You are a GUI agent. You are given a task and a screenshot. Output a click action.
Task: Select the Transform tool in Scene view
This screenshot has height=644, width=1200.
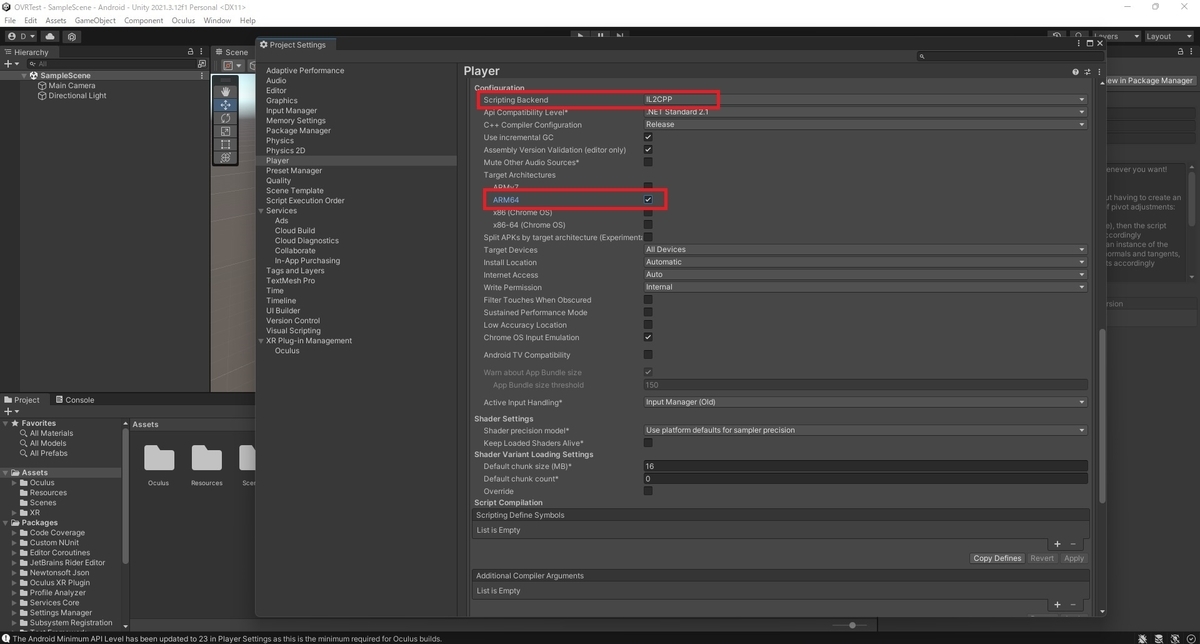point(226,157)
